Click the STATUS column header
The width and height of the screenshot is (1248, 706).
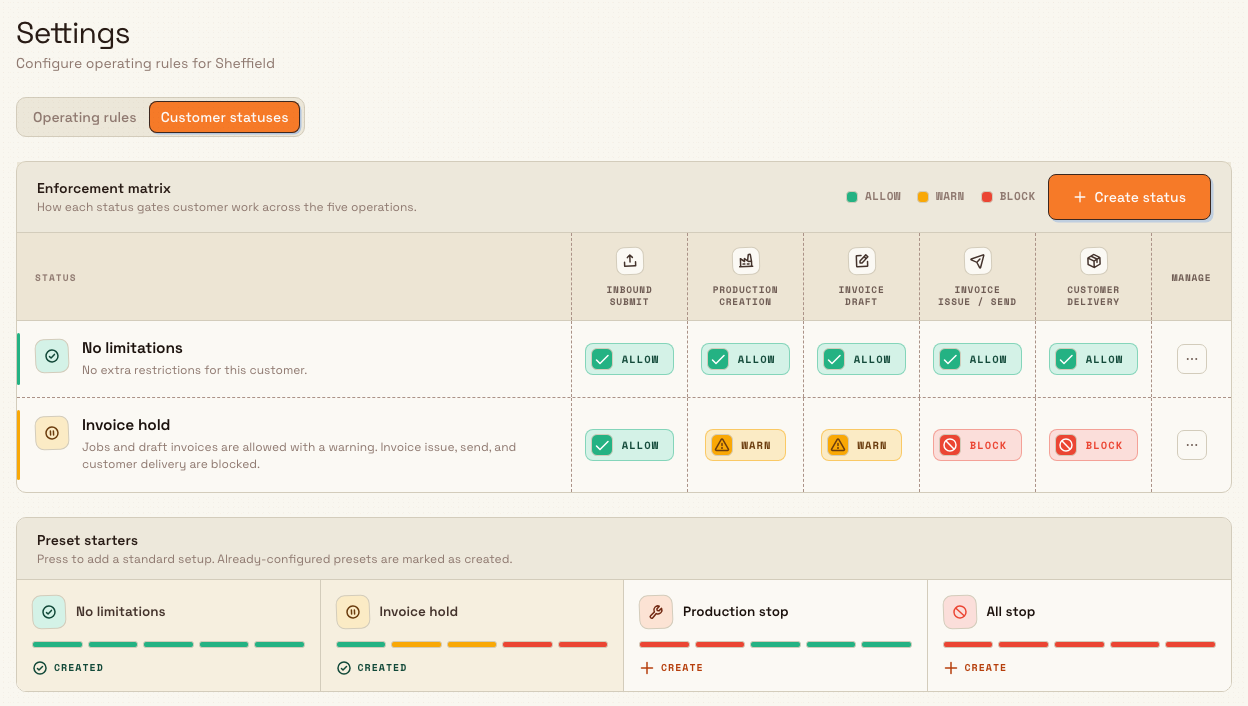click(55, 277)
